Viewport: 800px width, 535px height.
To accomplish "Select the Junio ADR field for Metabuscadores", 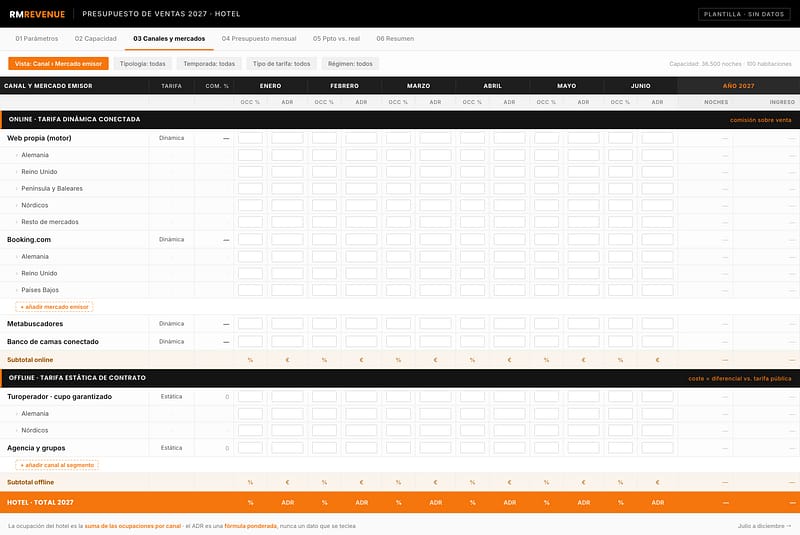I will (x=658, y=324).
